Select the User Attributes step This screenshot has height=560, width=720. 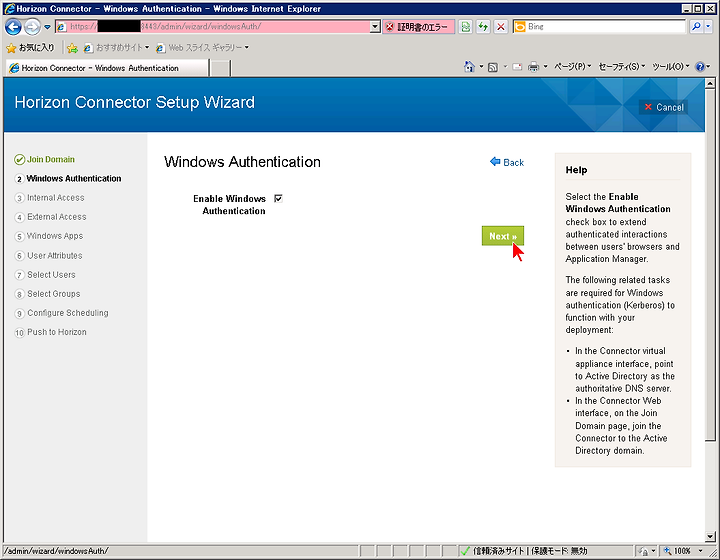[x=49, y=255]
